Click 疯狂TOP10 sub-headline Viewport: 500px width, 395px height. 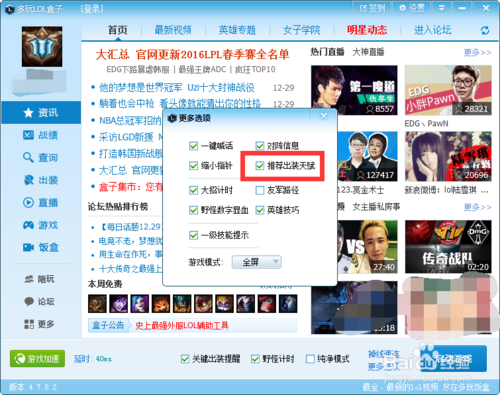pyautogui.click(x=255, y=69)
